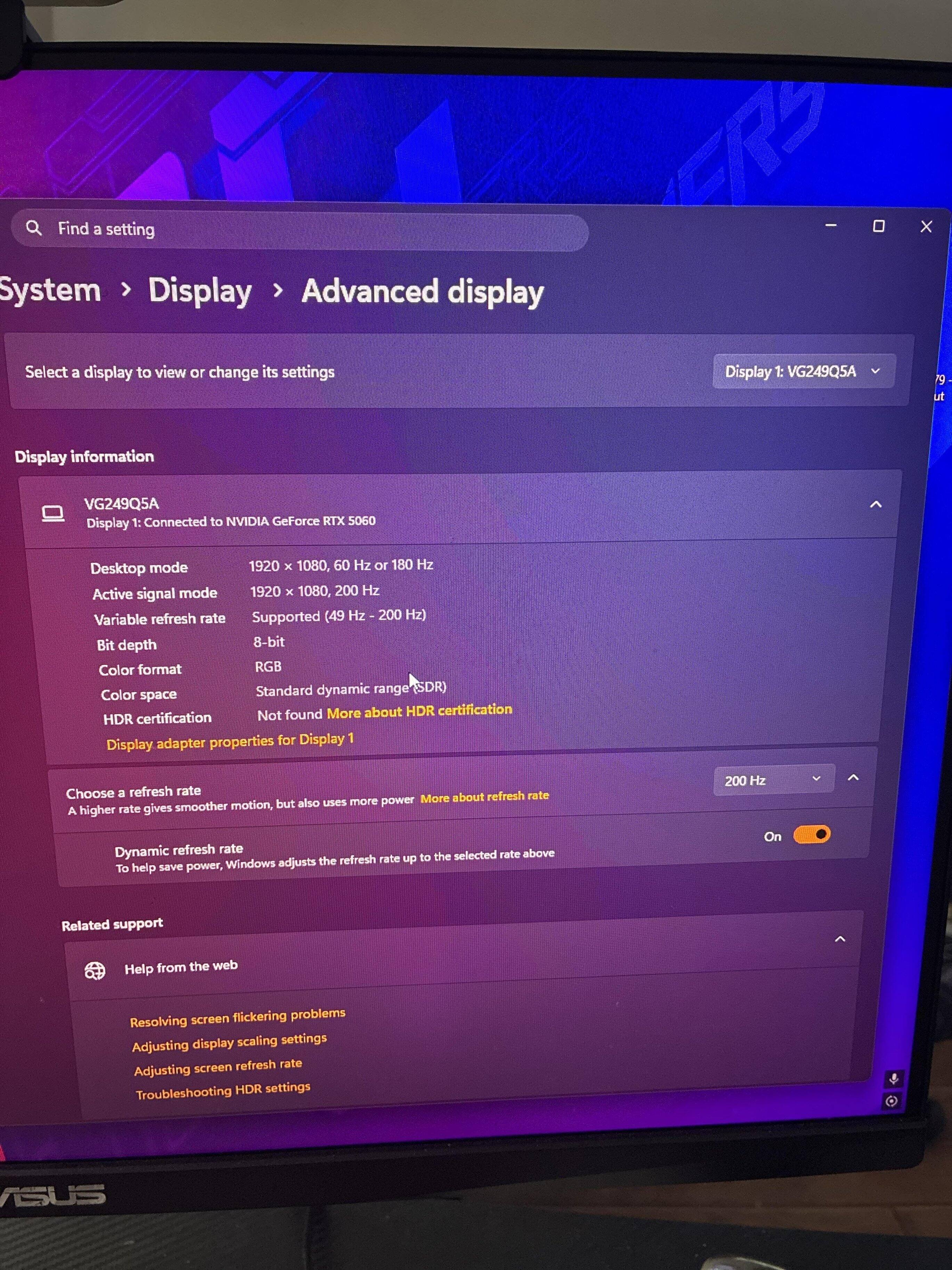Open the Display 1: VG249Q5A dropdown
The height and width of the screenshot is (1270, 952).
click(803, 371)
